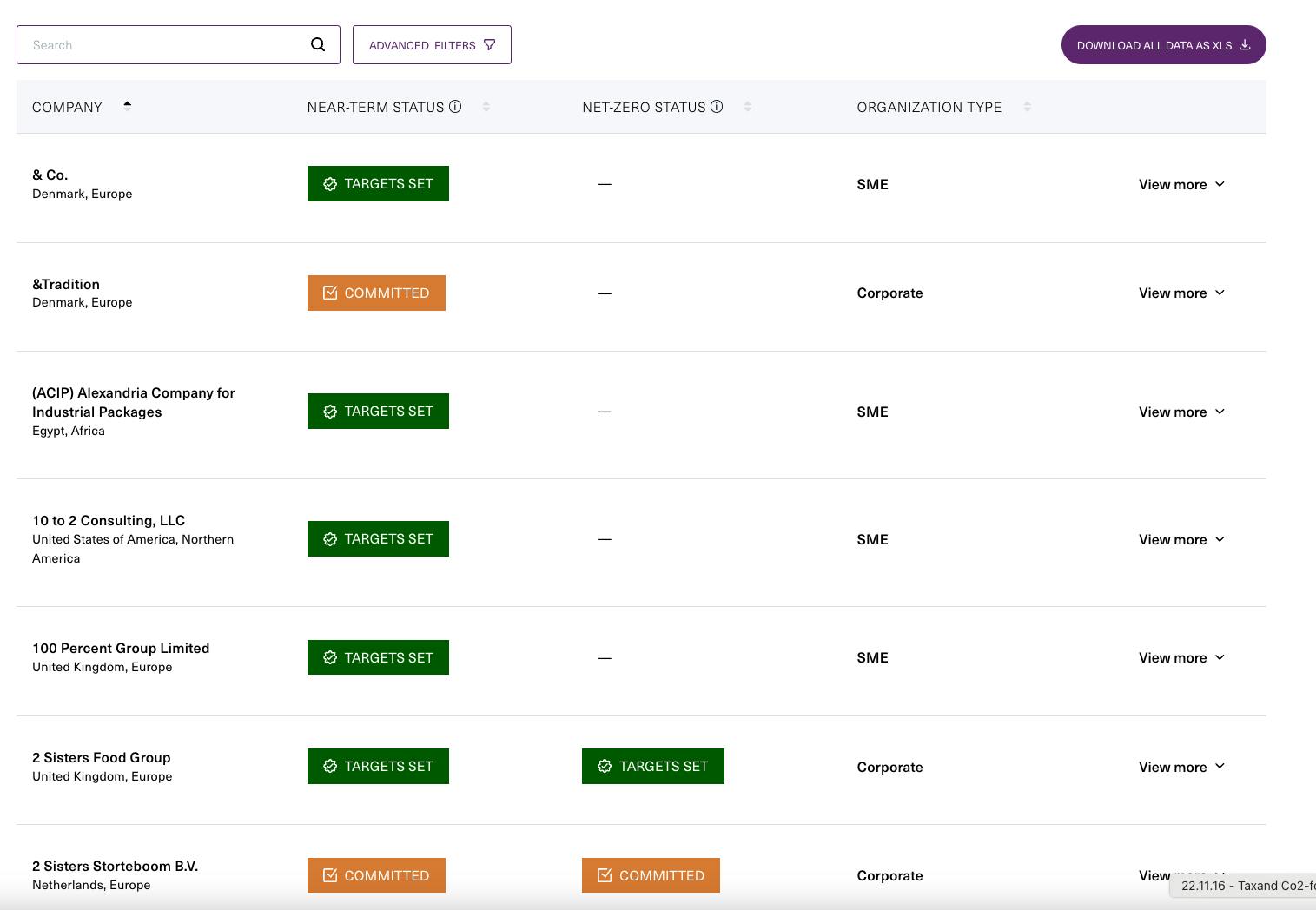
Task: Open Advanced Filters
Action: tap(432, 45)
